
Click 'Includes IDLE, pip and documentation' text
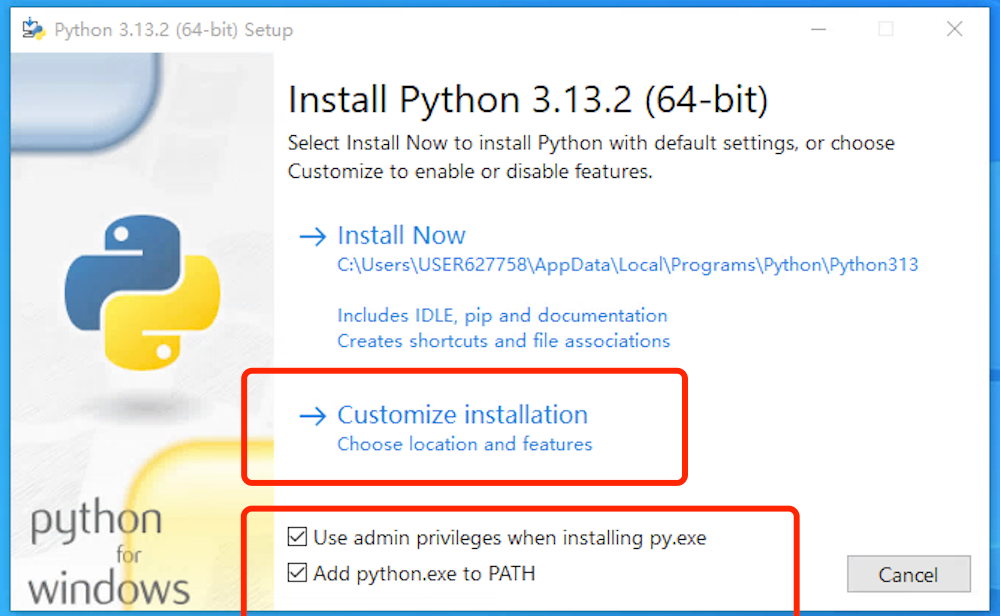coord(502,315)
